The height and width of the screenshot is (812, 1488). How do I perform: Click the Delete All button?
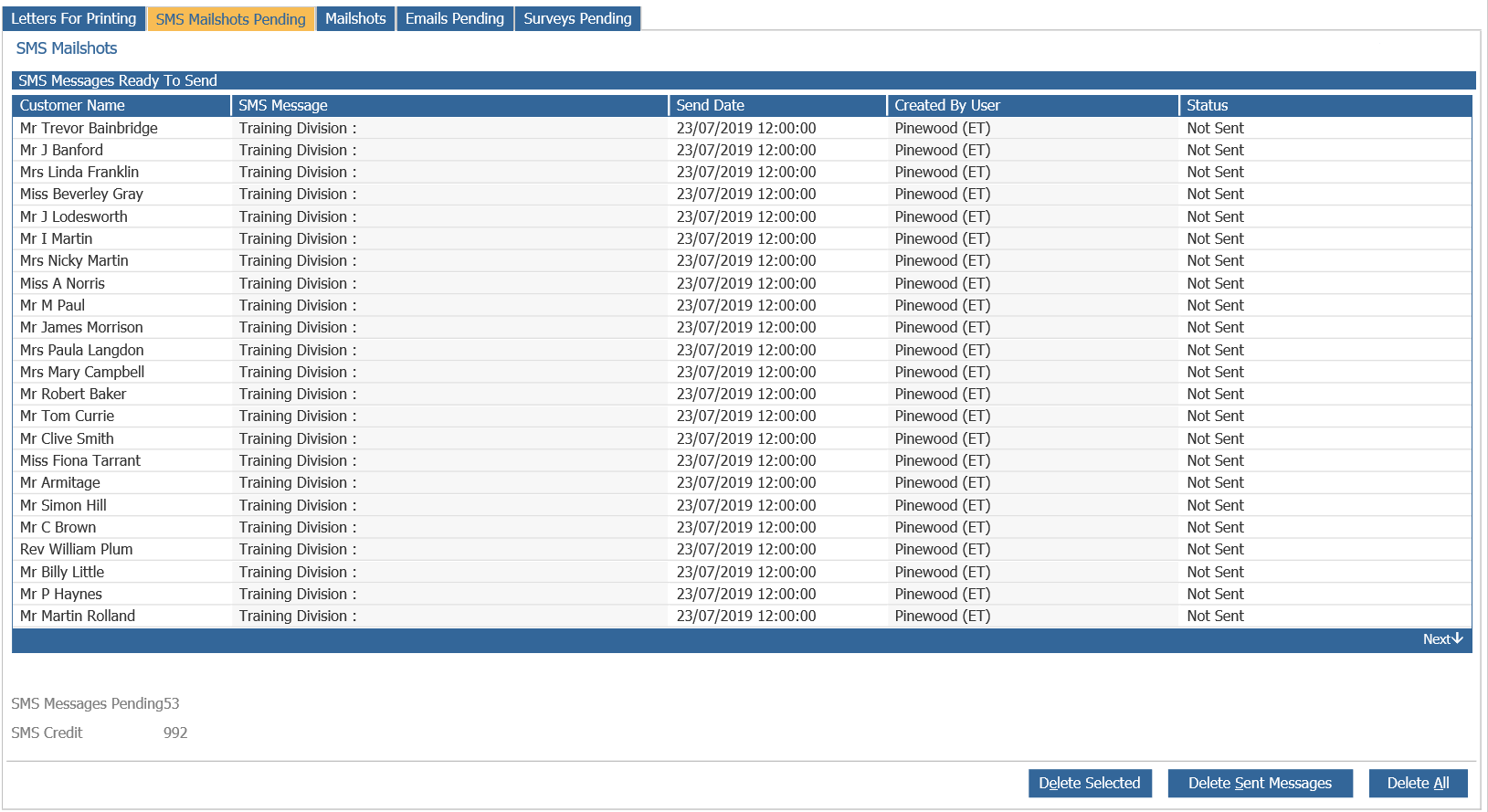click(1418, 783)
